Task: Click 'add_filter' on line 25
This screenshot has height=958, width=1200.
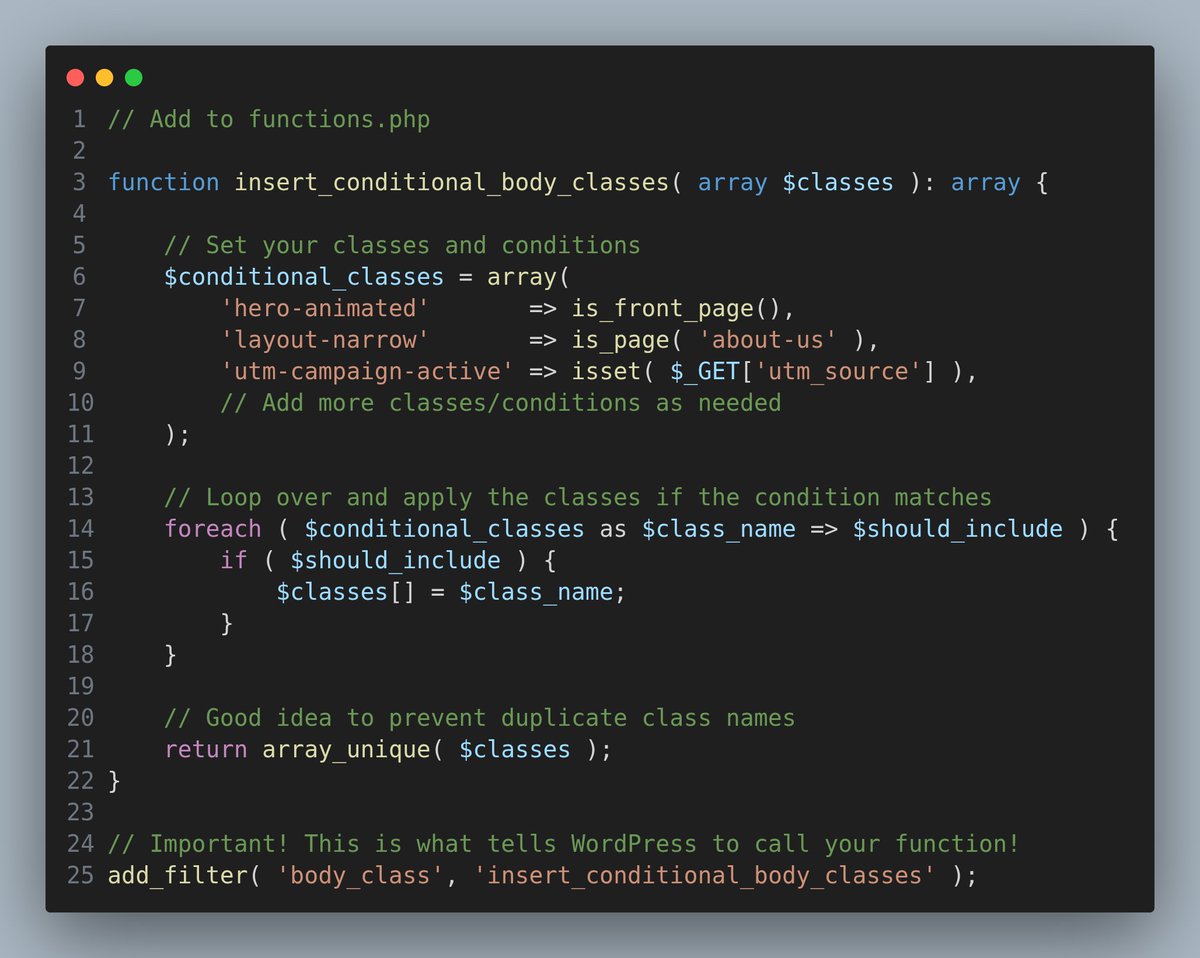Action: pos(177,875)
